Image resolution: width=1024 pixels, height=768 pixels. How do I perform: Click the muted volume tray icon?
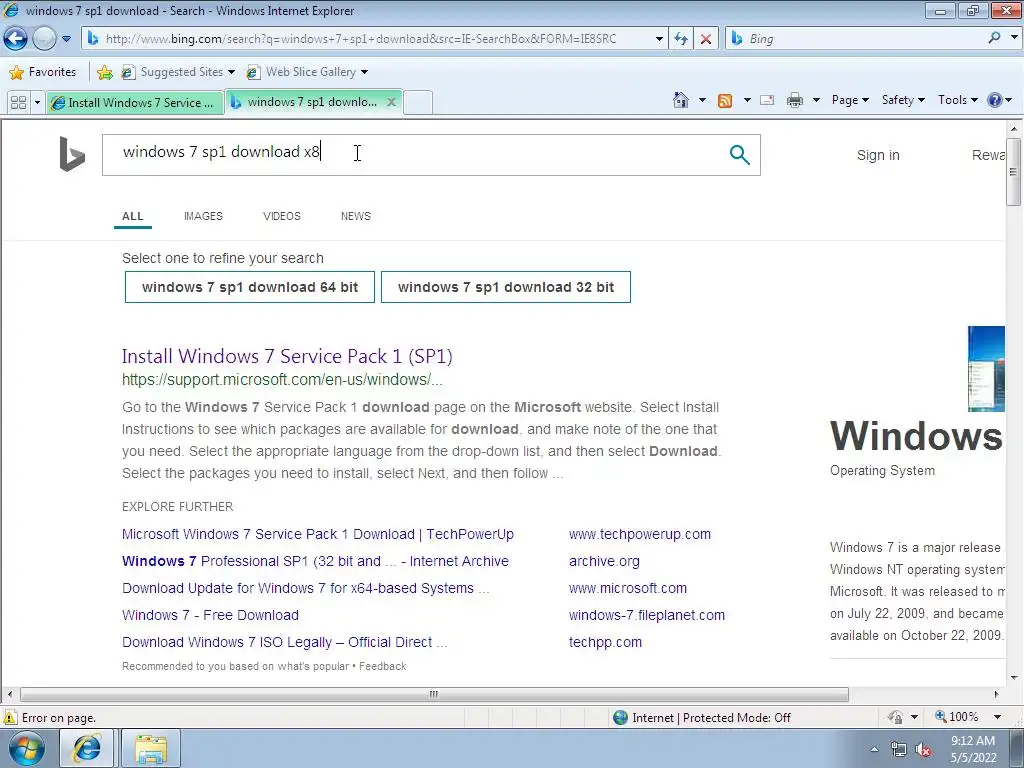(923, 750)
